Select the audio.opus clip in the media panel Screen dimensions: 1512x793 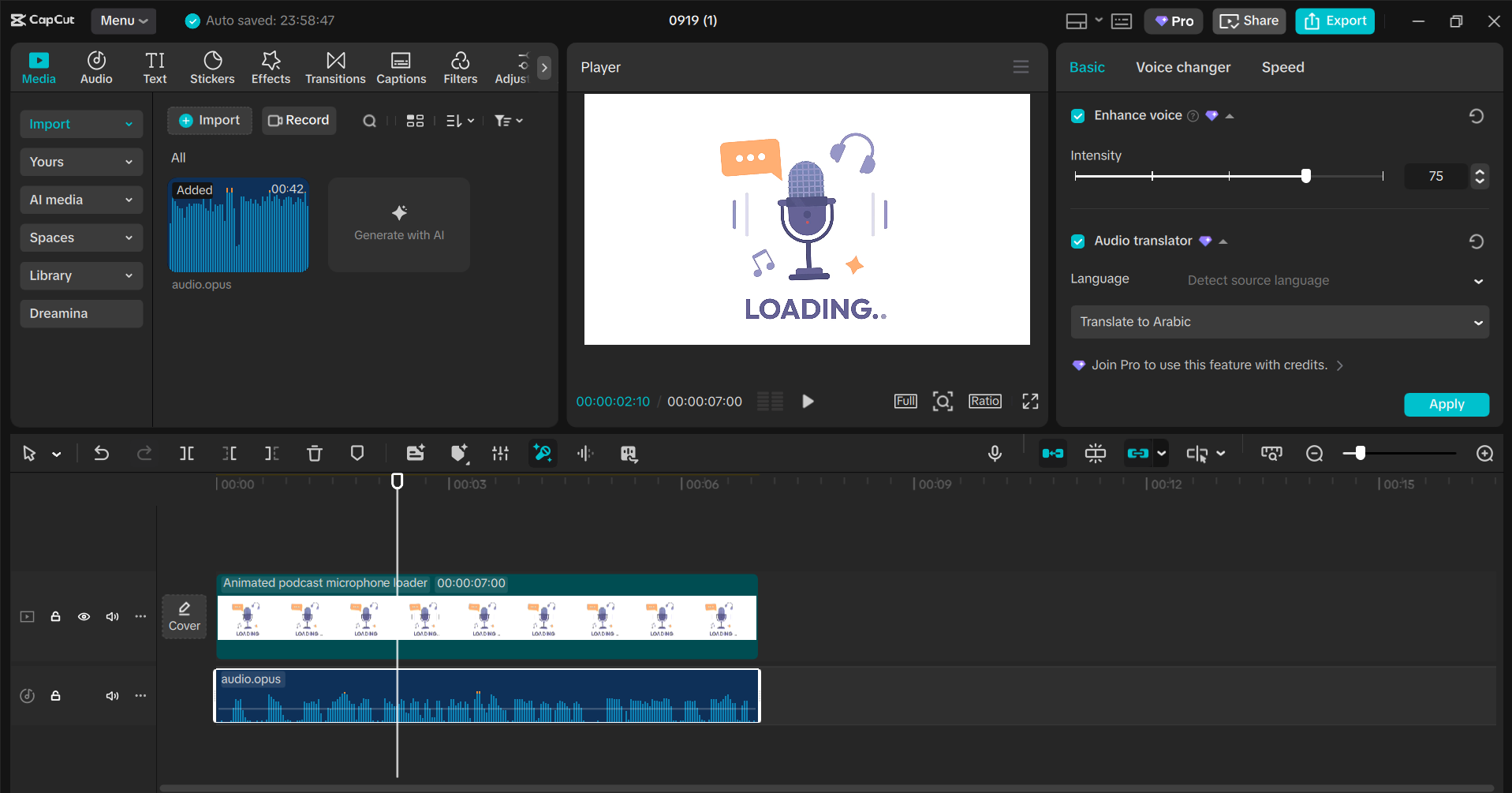[238, 226]
